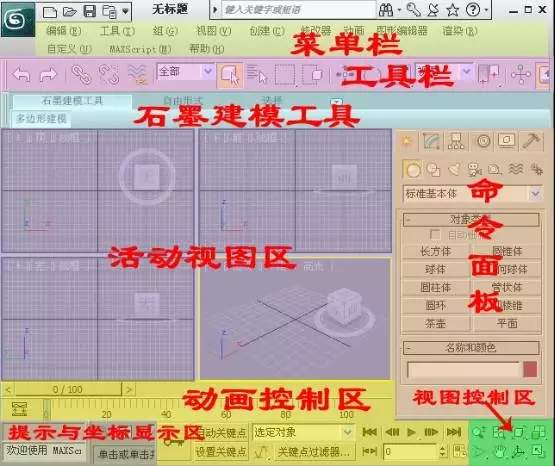Open 关键点过滤器... key filters
555x466 pixels.
click(314, 451)
